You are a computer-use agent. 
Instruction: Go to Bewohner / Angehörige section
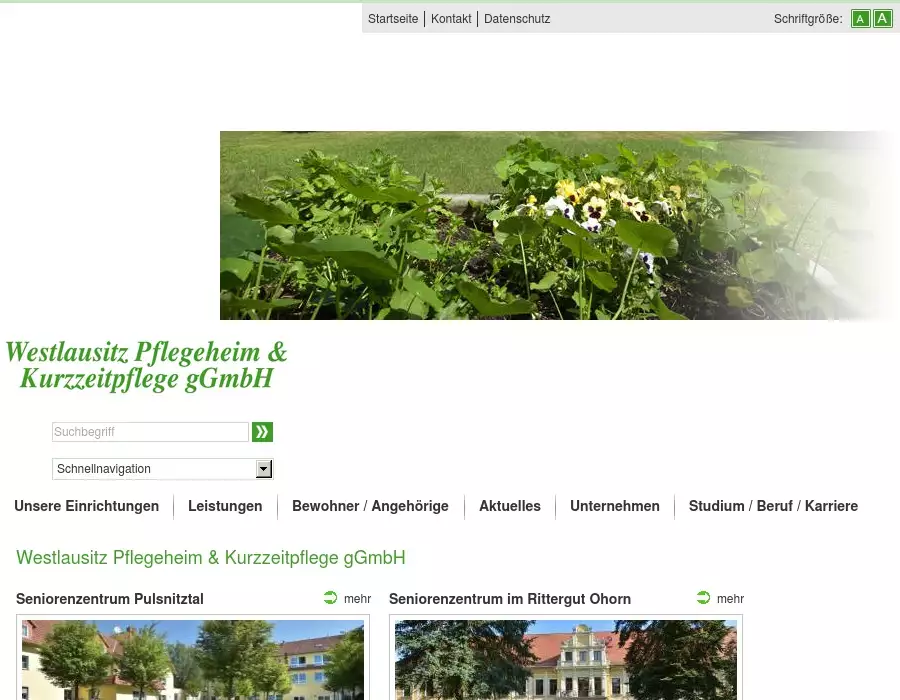click(370, 506)
